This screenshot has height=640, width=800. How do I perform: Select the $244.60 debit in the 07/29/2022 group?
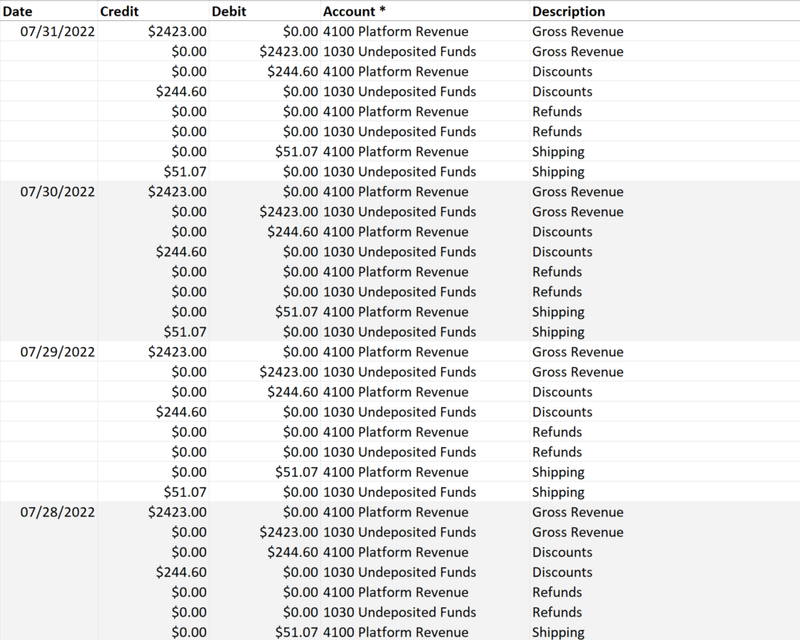point(293,392)
